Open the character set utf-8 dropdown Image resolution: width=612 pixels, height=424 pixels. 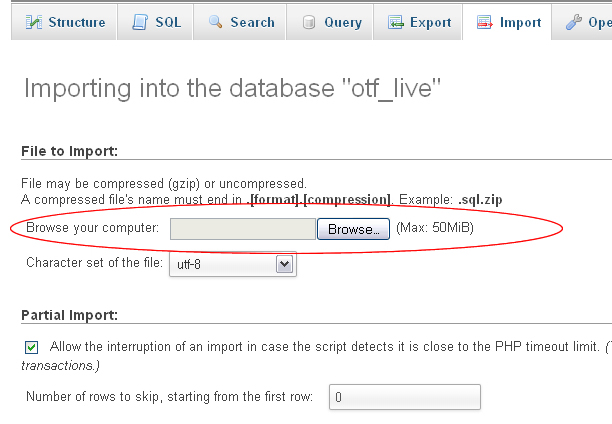click(235, 264)
